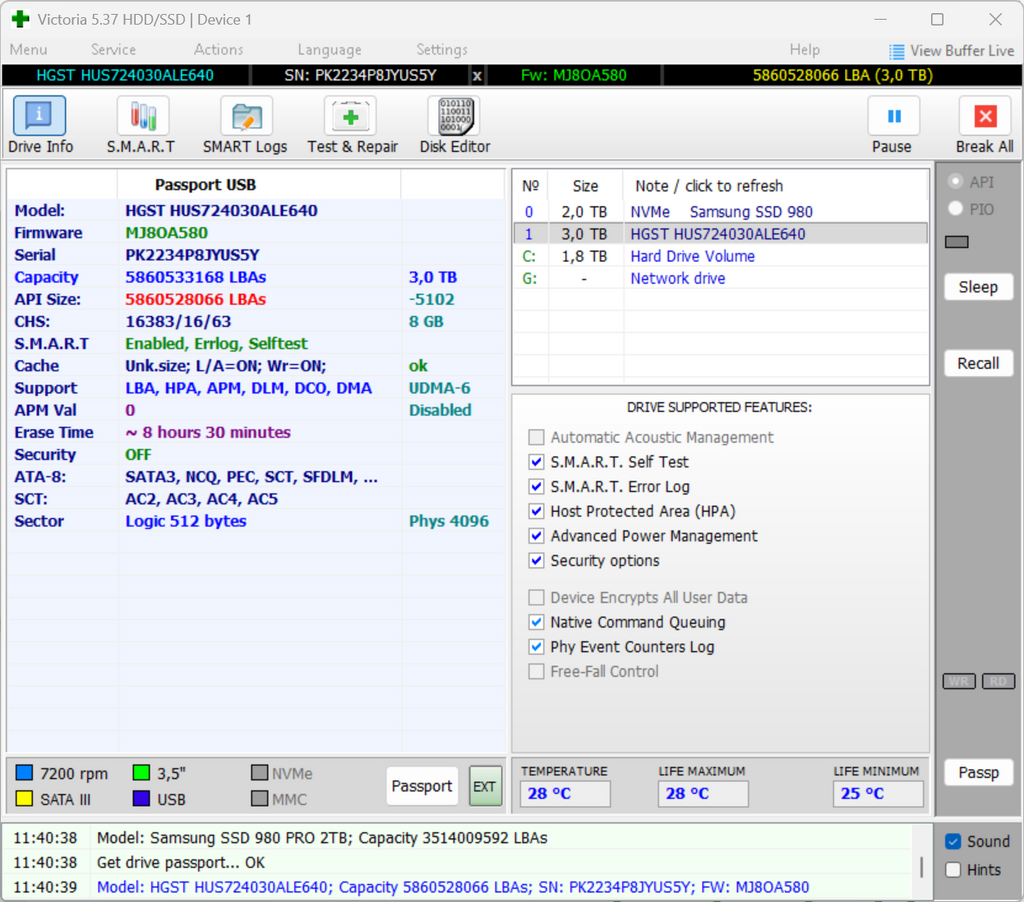This screenshot has height=902, width=1024.
Task: Open the Service menu
Action: (x=114, y=50)
